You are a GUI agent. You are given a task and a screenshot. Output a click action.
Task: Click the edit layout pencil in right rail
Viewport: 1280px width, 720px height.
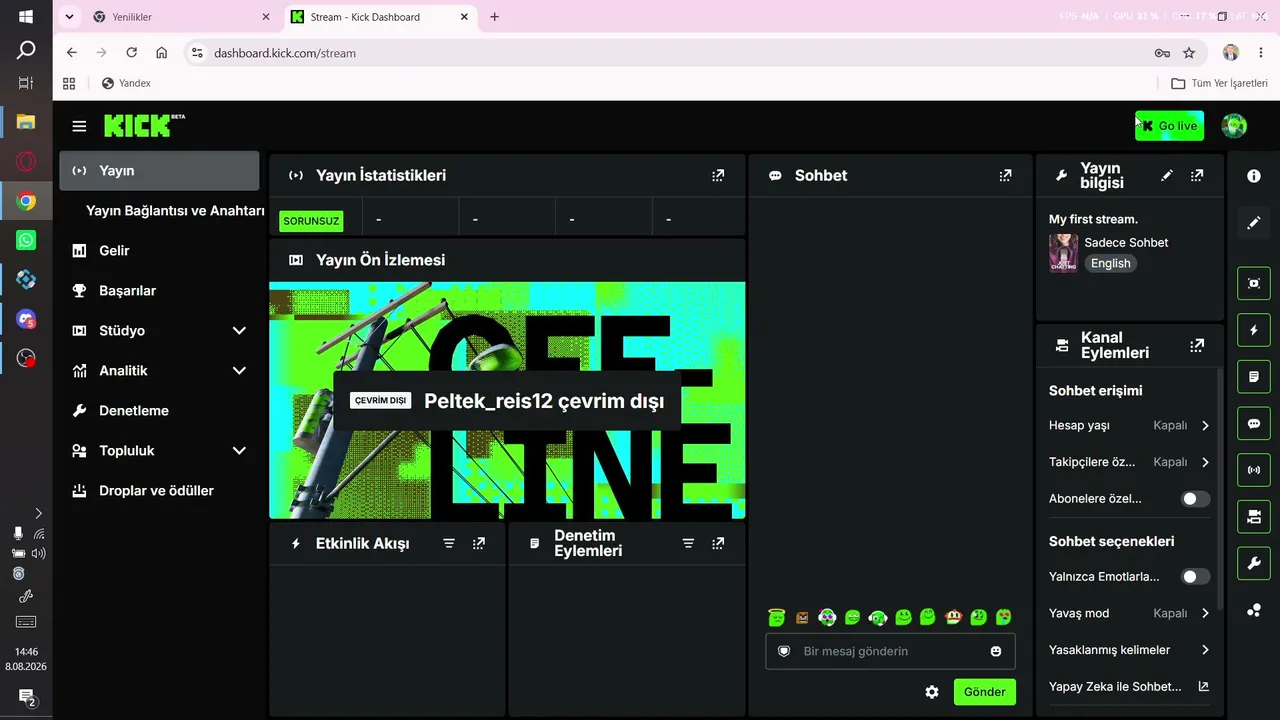tap(1254, 223)
